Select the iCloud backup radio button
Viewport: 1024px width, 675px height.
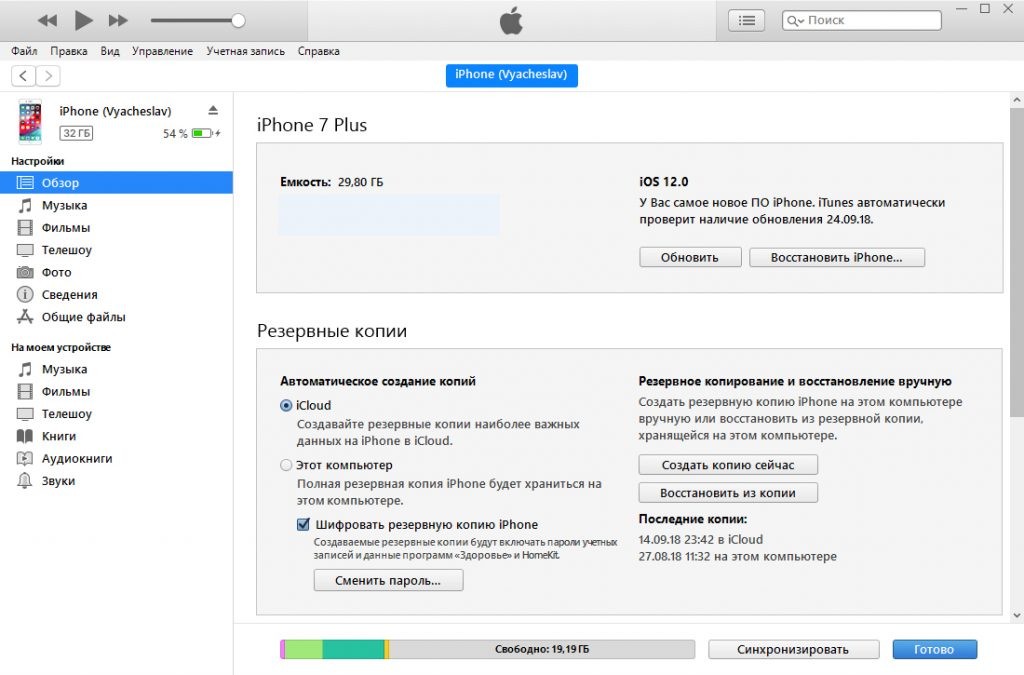287,406
